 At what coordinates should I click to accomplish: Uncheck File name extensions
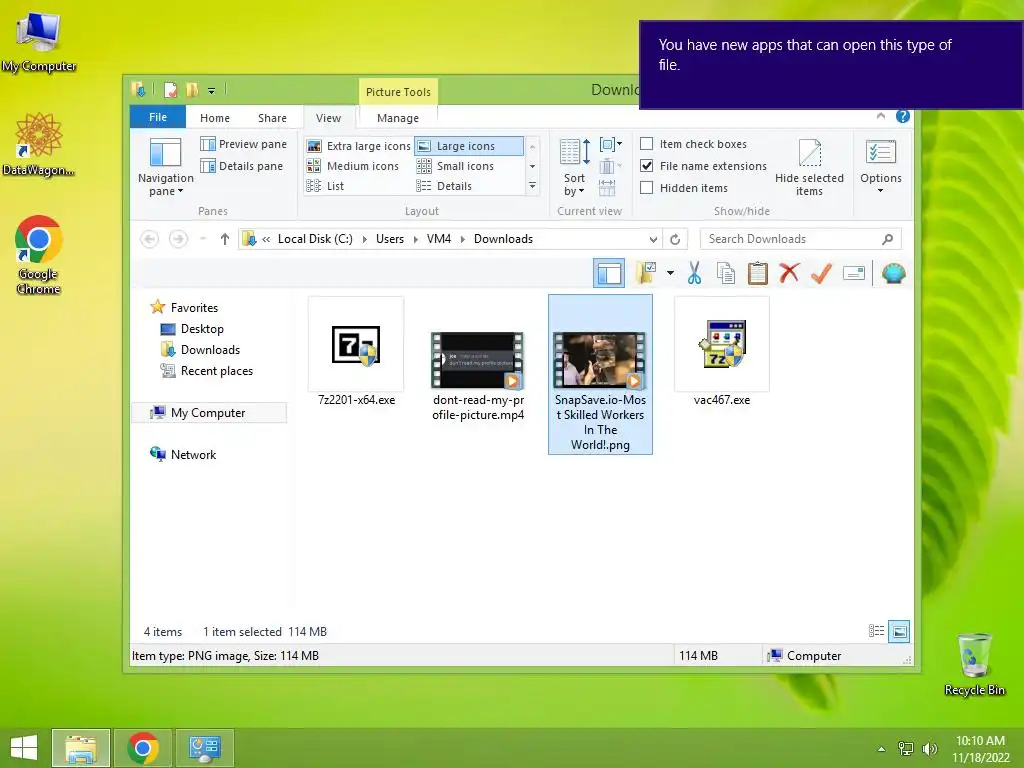pos(647,166)
